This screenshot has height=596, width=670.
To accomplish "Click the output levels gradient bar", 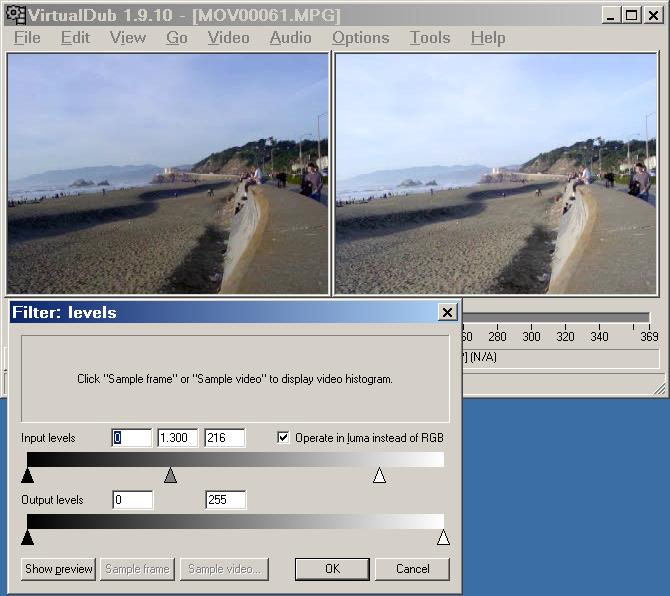I will 235,522.
